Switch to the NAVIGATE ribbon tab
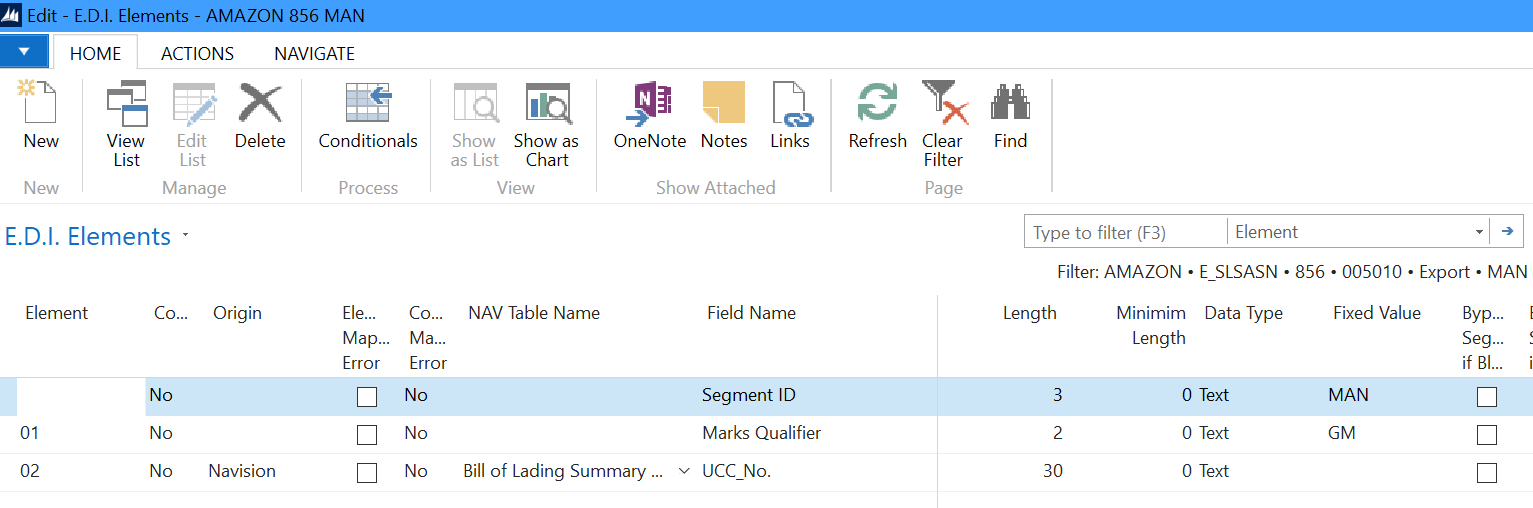Viewport: 1533px width, 508px height. coord(314,53)
